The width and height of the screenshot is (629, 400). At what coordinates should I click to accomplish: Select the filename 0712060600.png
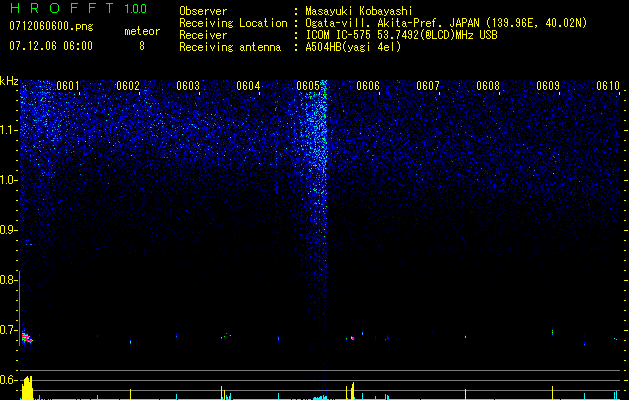[51, 26]
